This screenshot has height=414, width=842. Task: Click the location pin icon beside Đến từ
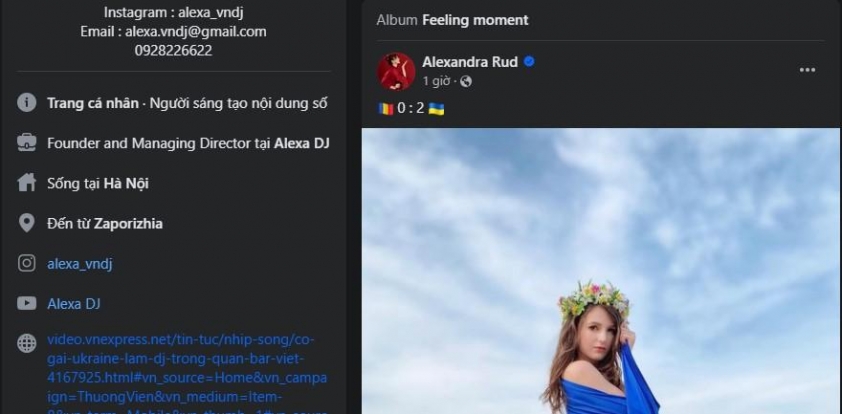point(27,223)
